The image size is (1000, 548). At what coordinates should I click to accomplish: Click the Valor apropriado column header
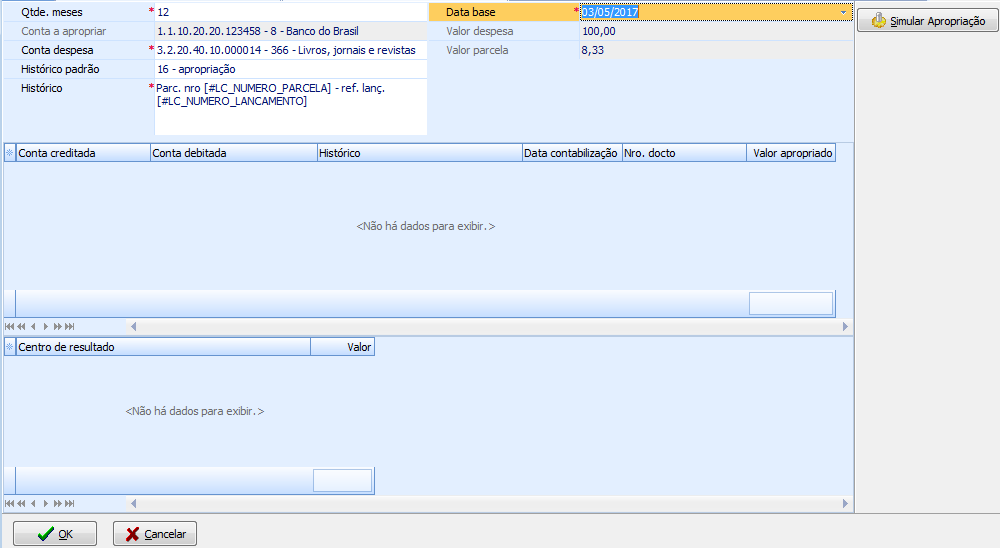tap(791, 153)
